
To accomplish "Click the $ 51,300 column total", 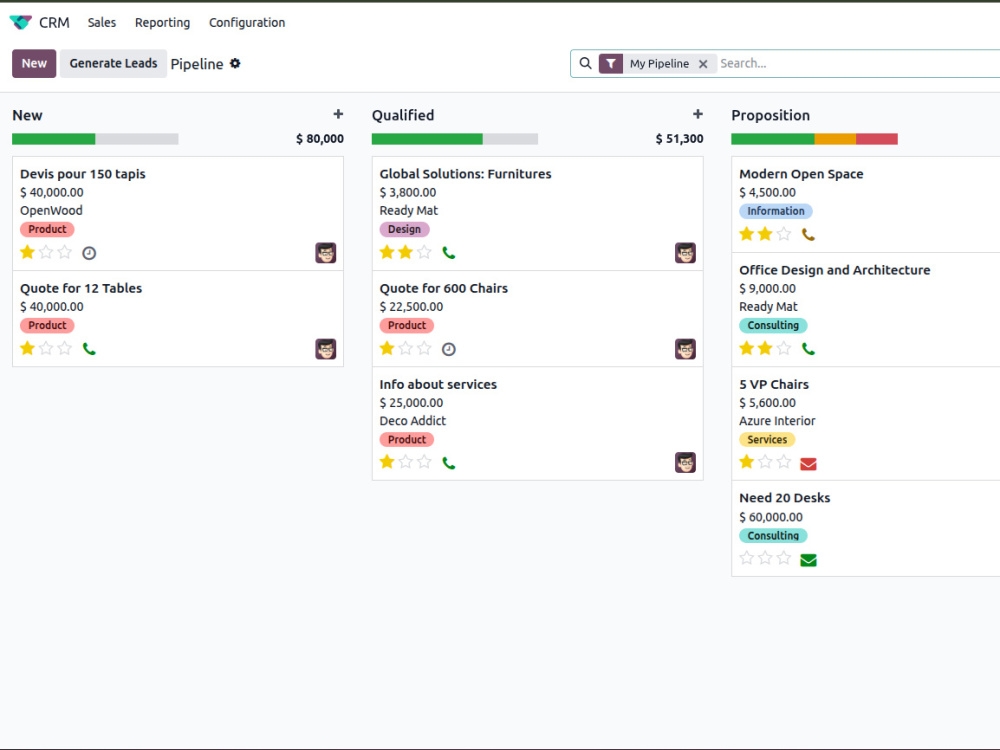I will click(679, 138).
